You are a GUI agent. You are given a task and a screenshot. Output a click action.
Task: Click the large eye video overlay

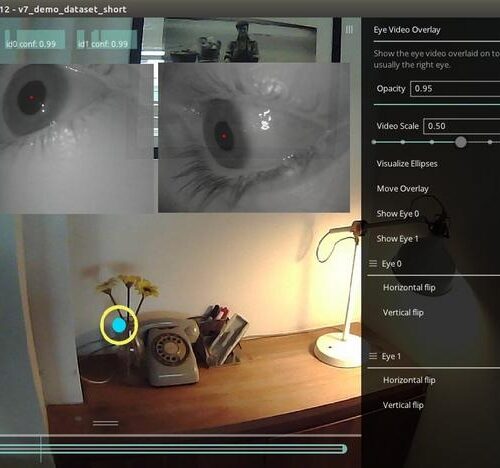254,138
